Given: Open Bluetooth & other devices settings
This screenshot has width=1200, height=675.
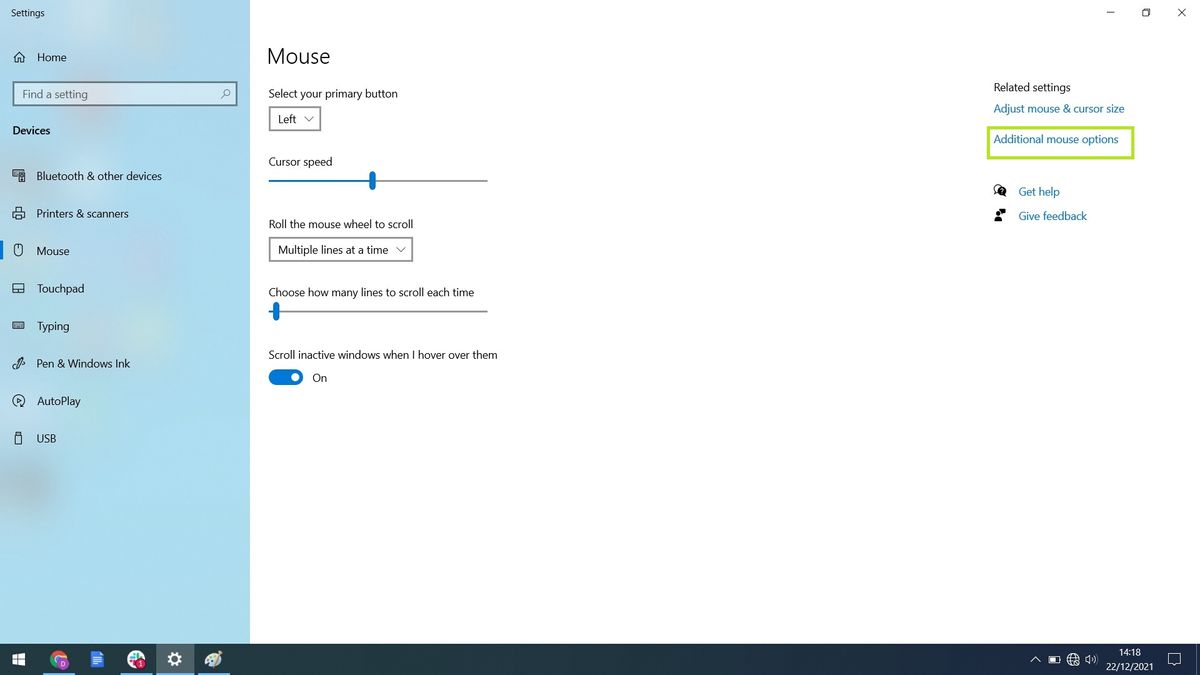Looking at the screenshot, I should pyautogui.click(x=99, y=176).
